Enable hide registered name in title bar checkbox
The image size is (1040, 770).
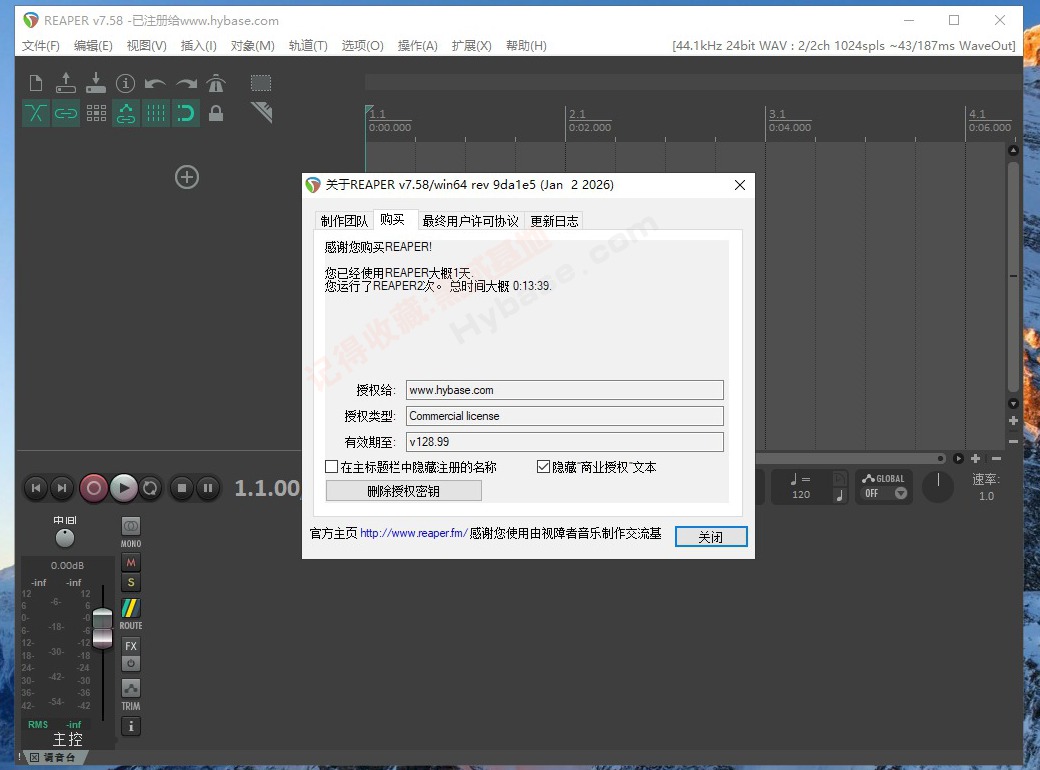coord(332,467)
